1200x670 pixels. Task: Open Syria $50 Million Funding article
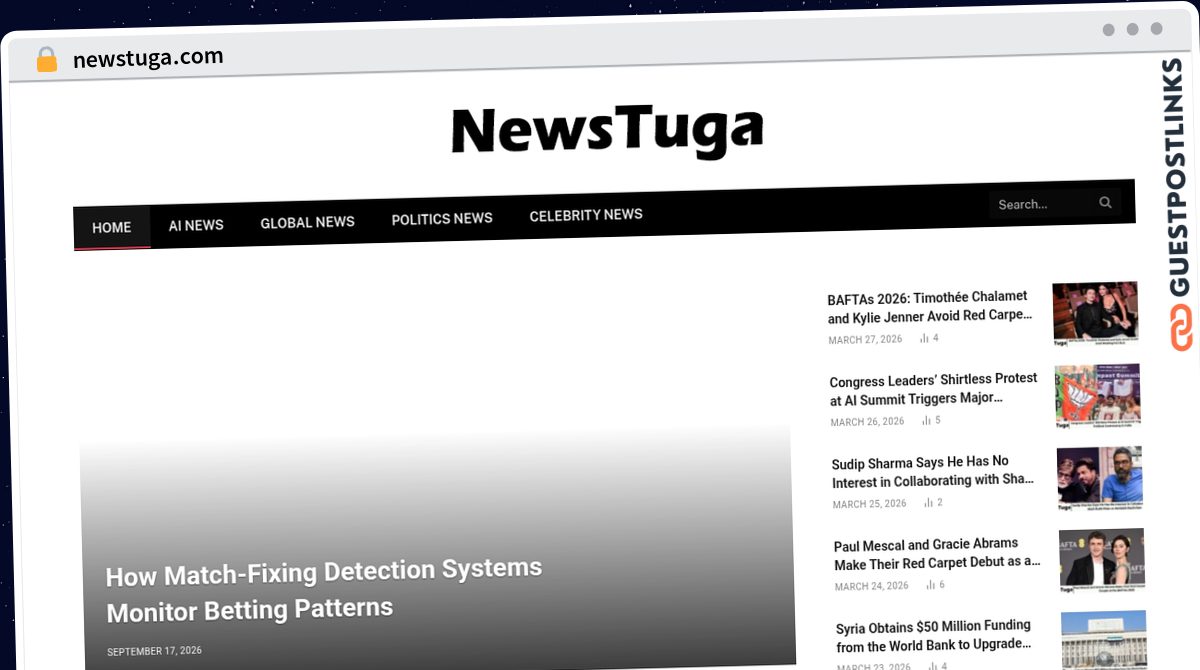934,635
